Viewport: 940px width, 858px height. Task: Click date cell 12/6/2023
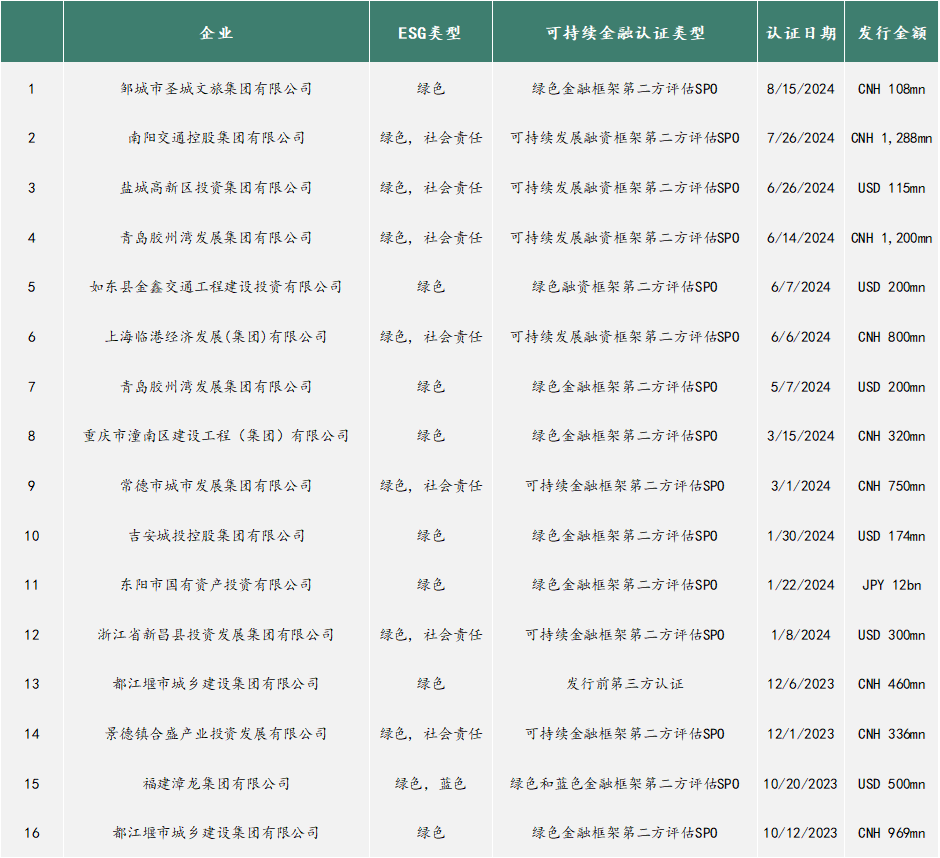click(x=800, y=684)
